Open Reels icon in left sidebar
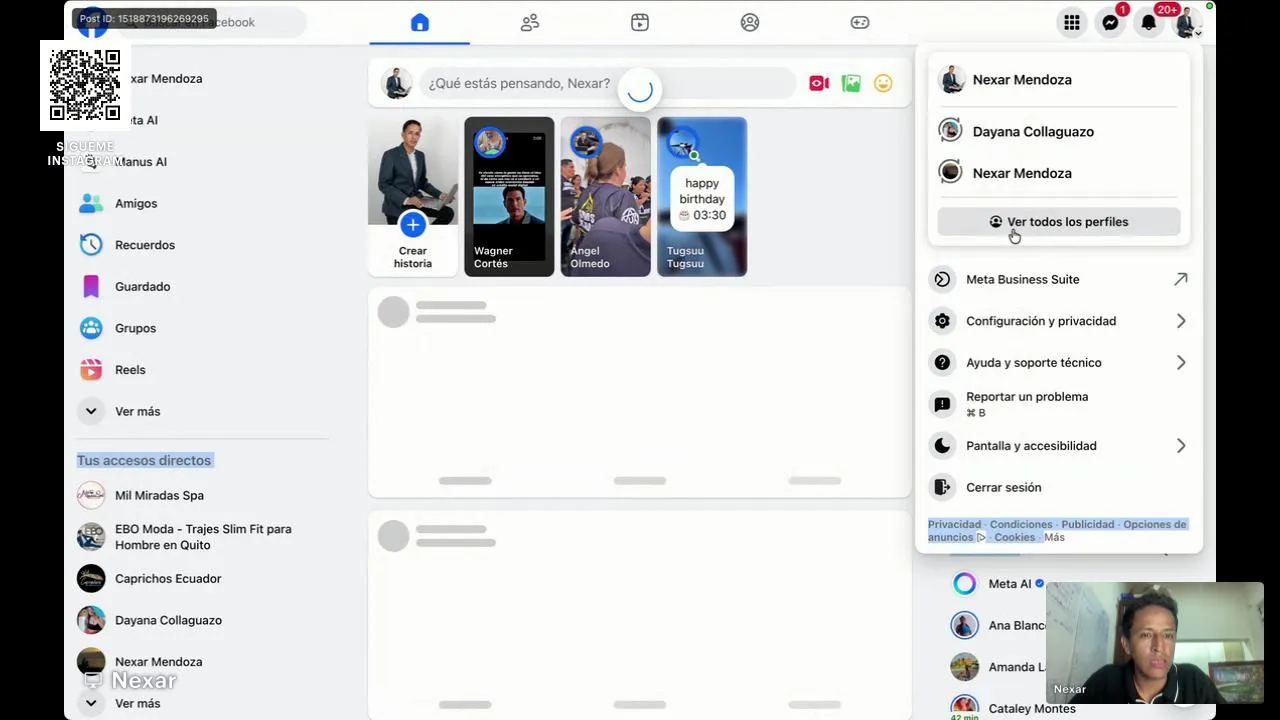Image resolution: width=1280 pixels, height=720 pixels. (91, 370)
